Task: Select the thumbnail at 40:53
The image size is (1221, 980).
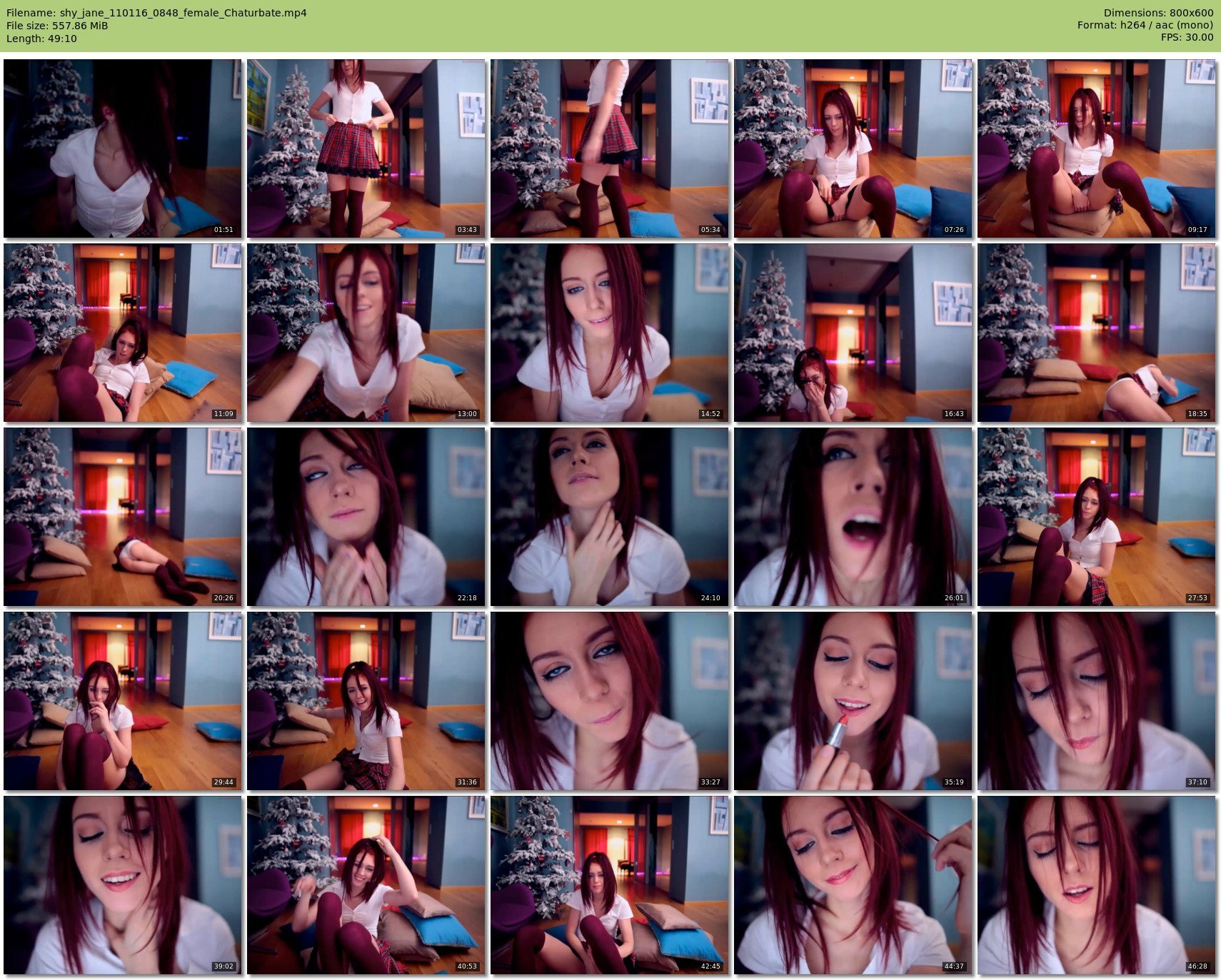Action: pos(366,885)
